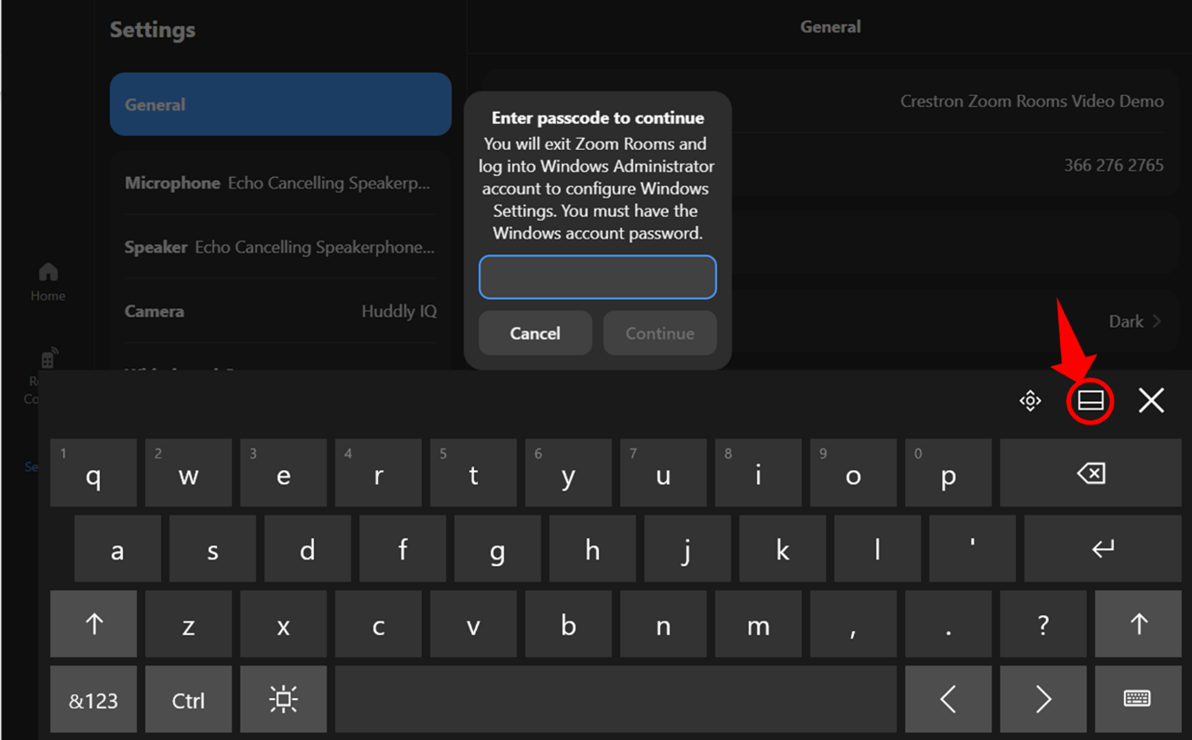Open Speaker settings for Echo Cancelling Speakerphone
The image size is (1192, 740).
pyautogui.click(x=280, y=247)
